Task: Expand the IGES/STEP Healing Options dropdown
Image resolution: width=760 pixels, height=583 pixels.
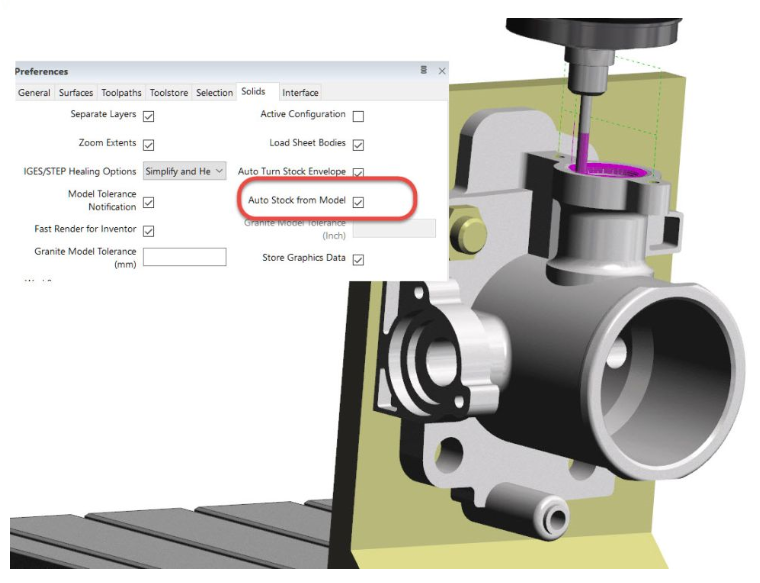Action: (185, 172)
